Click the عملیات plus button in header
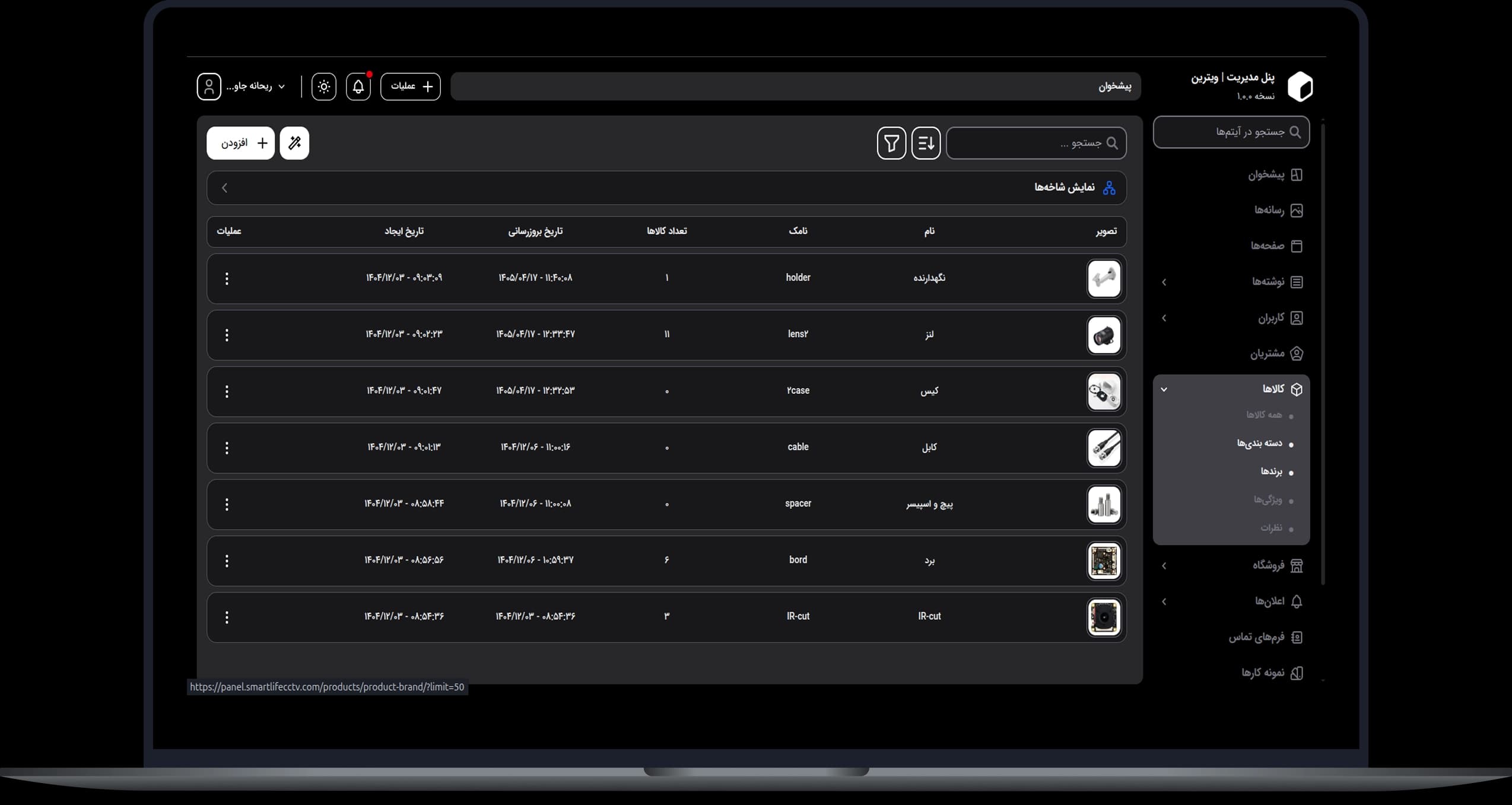Viewport: 1512px width, 805px height. coord(411,87)
